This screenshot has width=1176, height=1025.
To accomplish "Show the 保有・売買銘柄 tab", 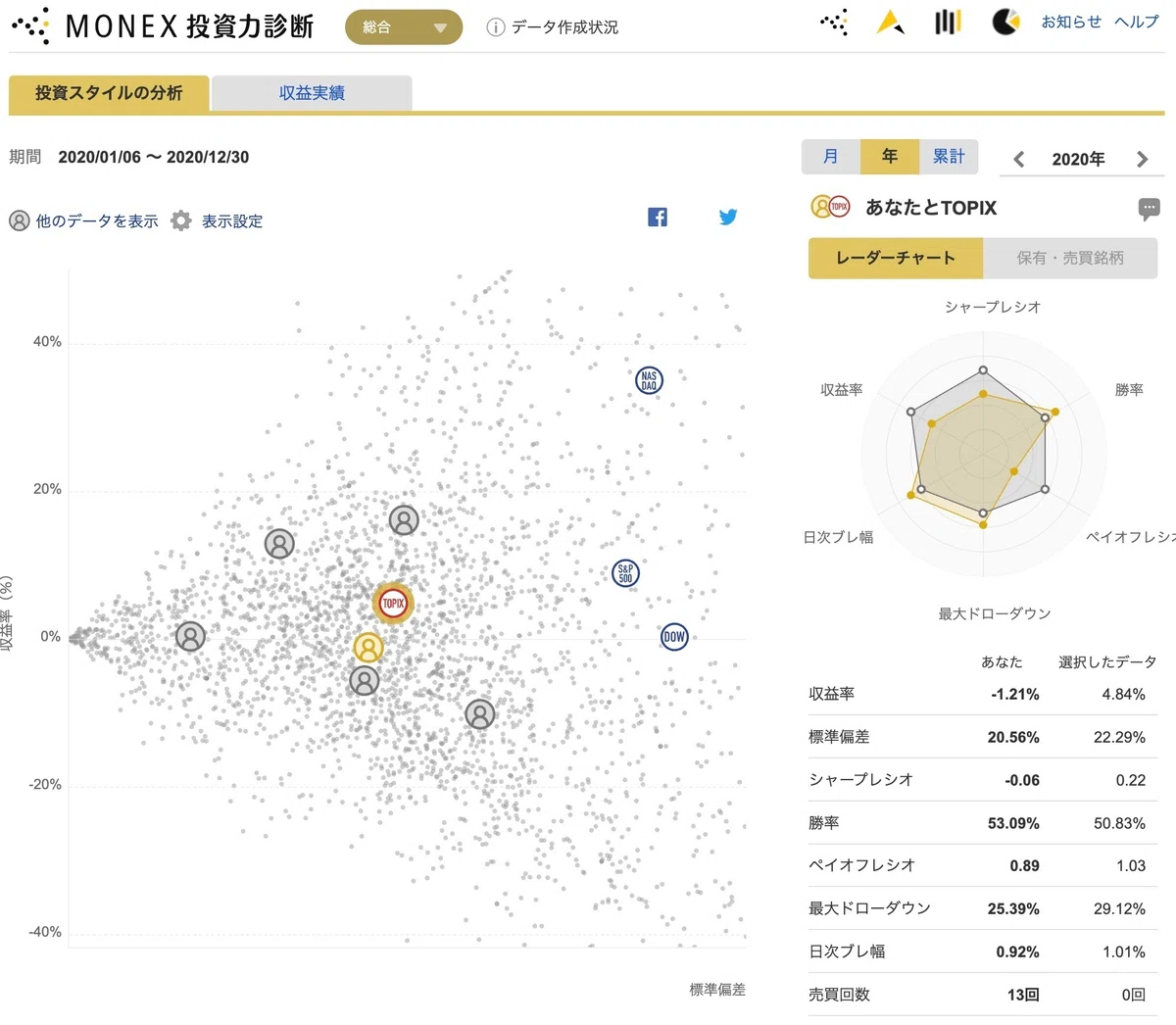I will pos(1070,258).
